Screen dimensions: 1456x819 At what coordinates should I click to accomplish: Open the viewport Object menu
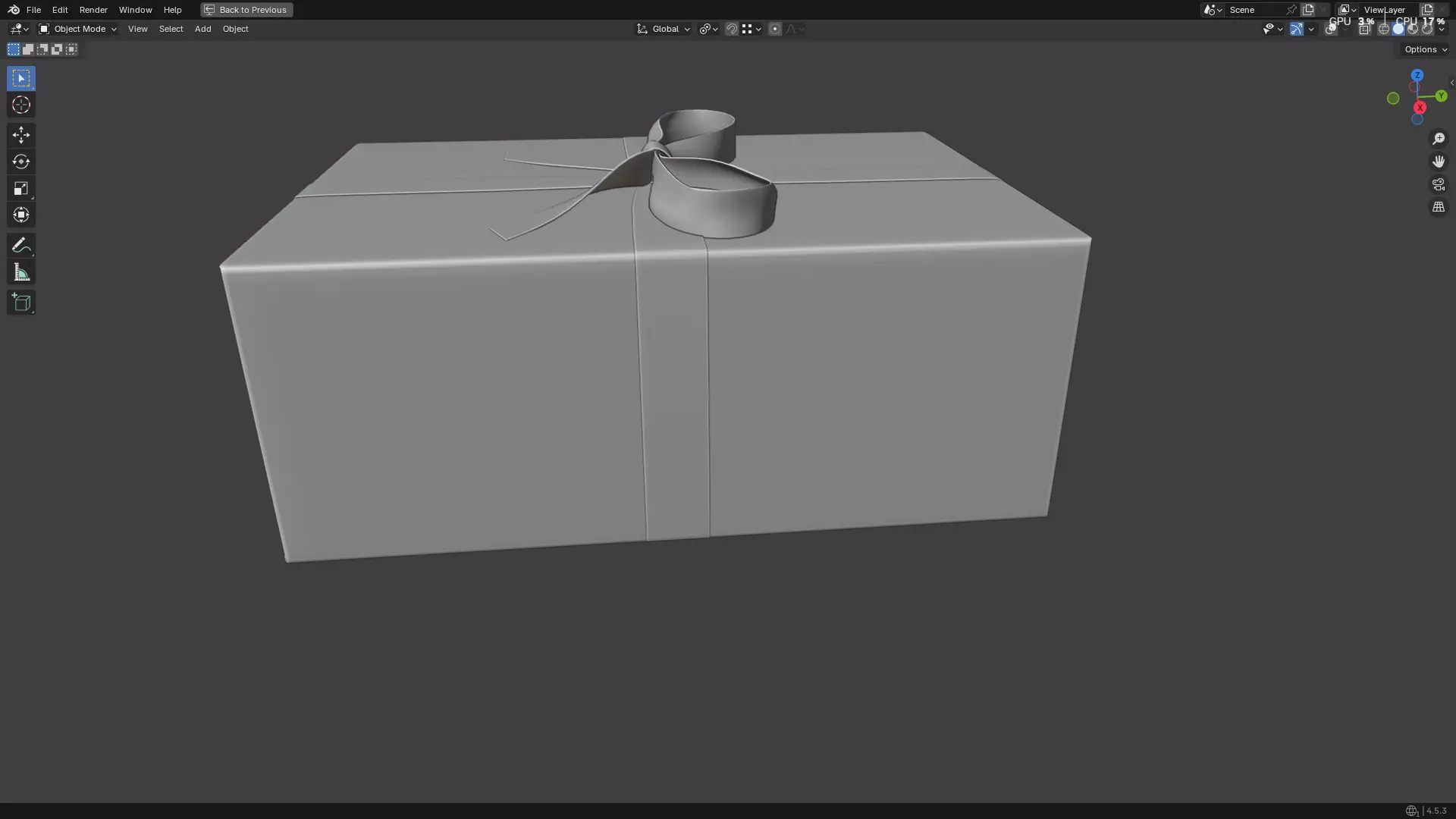[235, 29]
